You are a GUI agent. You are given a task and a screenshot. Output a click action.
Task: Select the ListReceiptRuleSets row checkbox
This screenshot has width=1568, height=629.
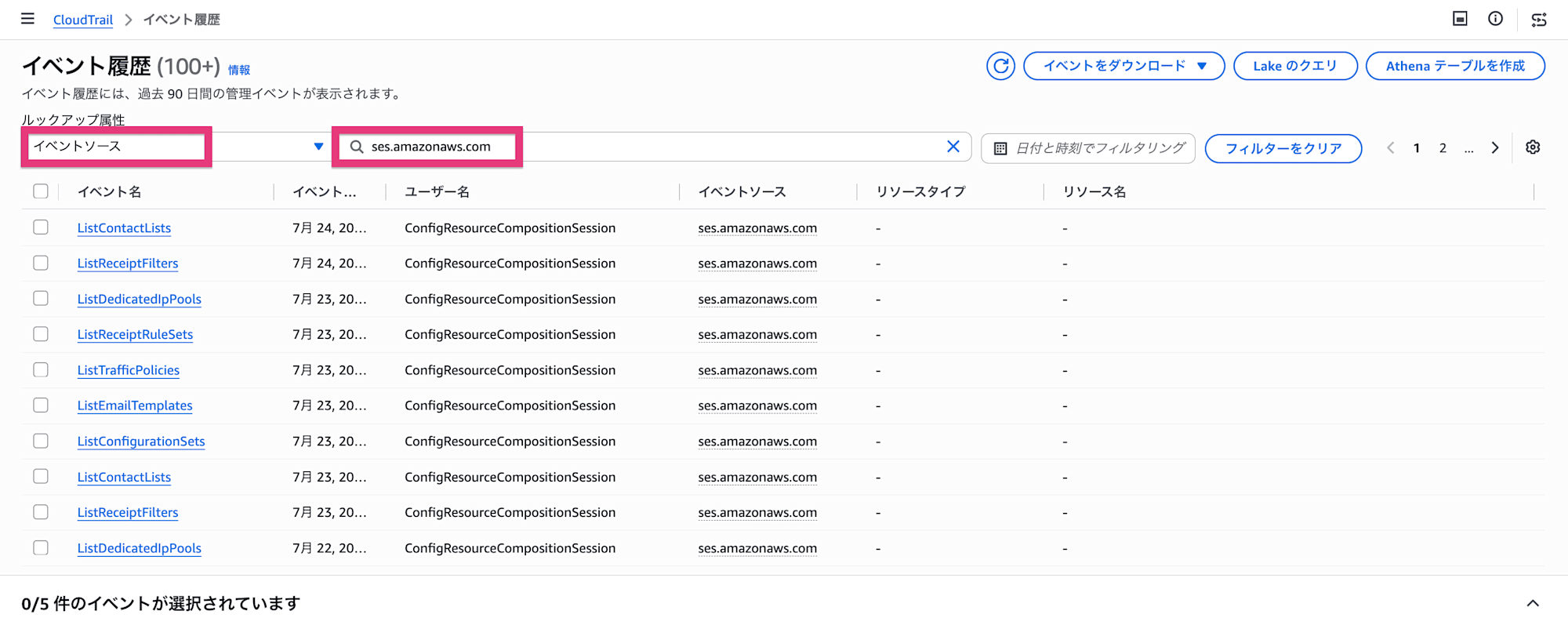tap(41, 334)
